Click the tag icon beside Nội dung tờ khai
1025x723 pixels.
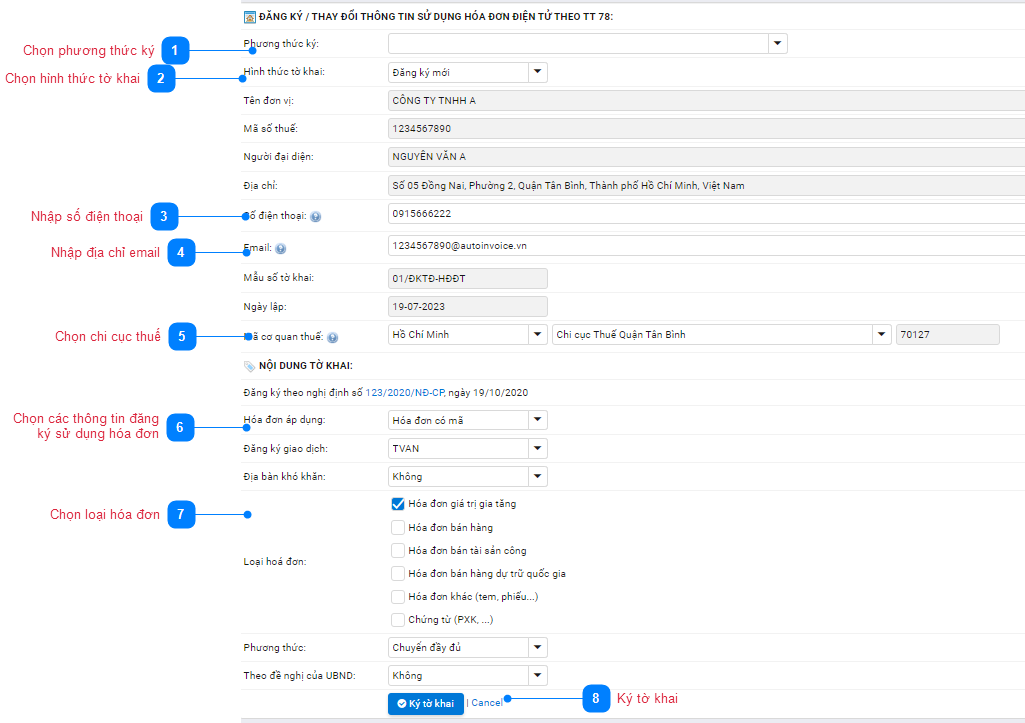click(249, 366)
